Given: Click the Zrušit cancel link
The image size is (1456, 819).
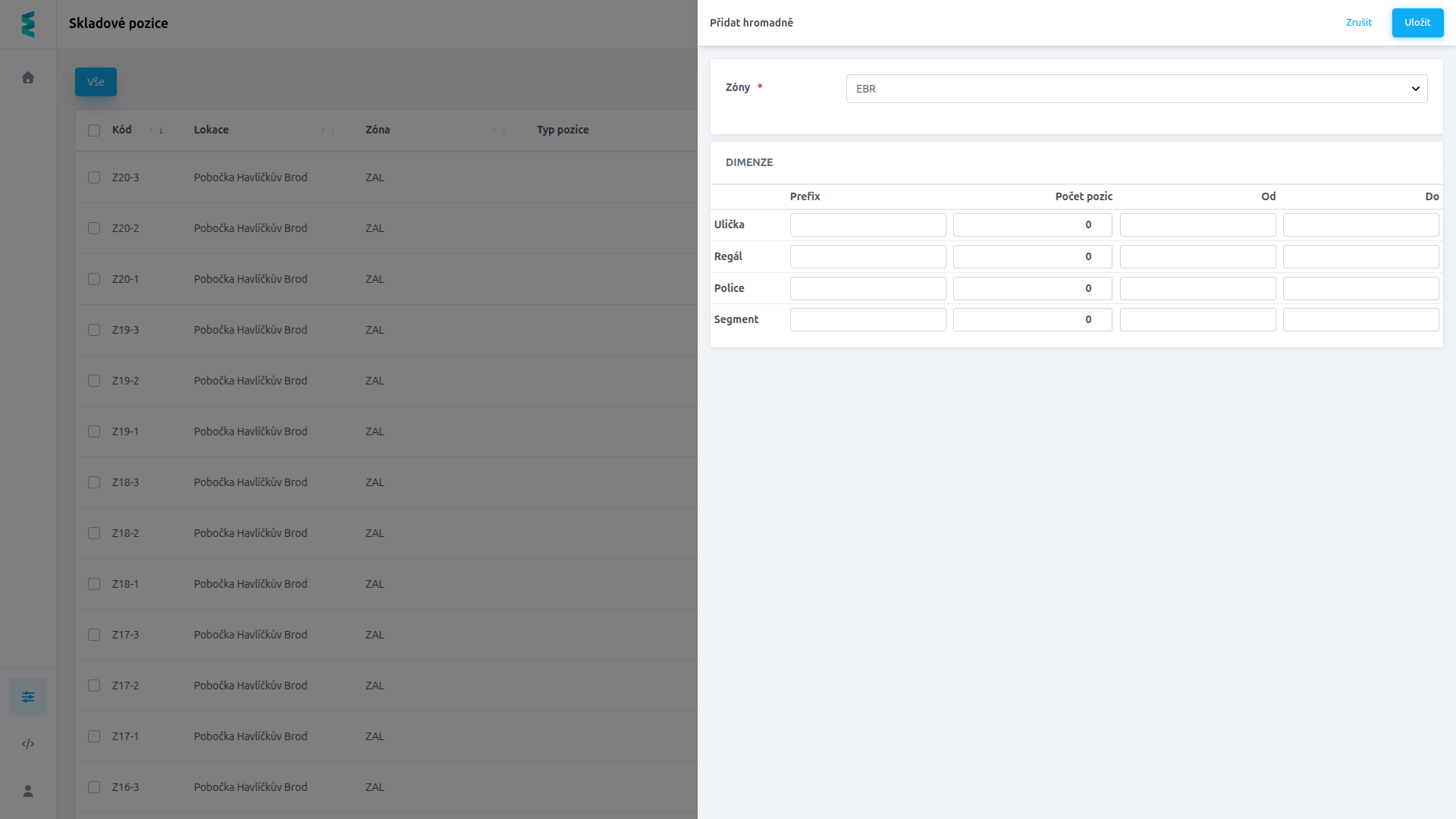Looking at the screenshot, I should 1359,23.
